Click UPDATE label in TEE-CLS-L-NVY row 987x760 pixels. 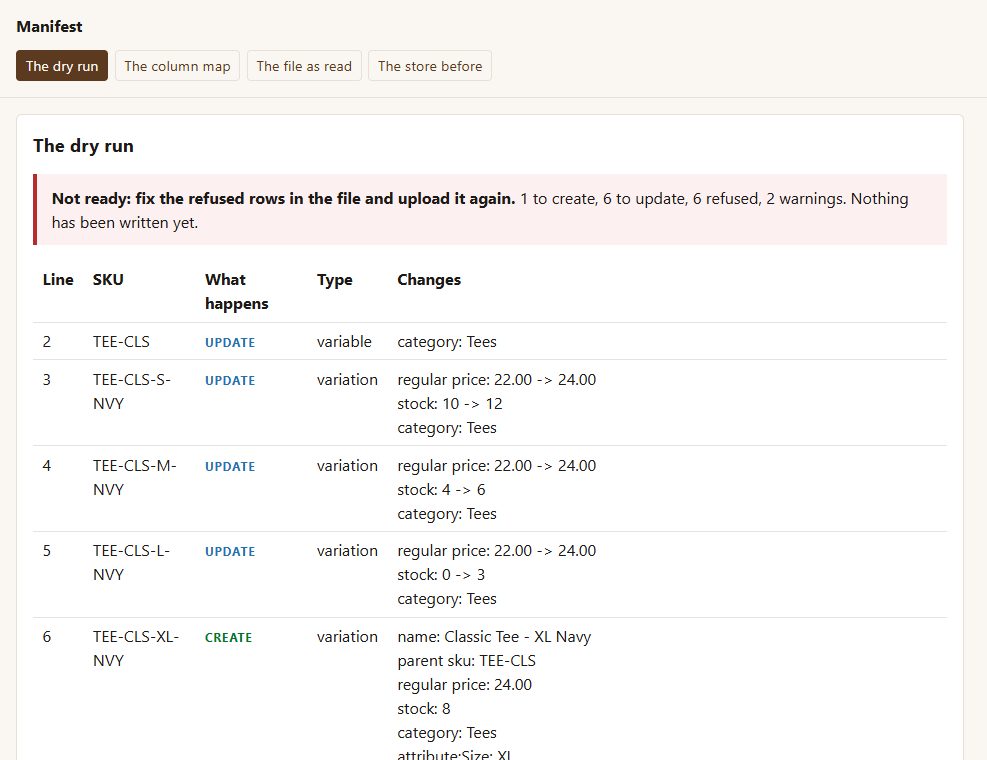tap(230, 552)
